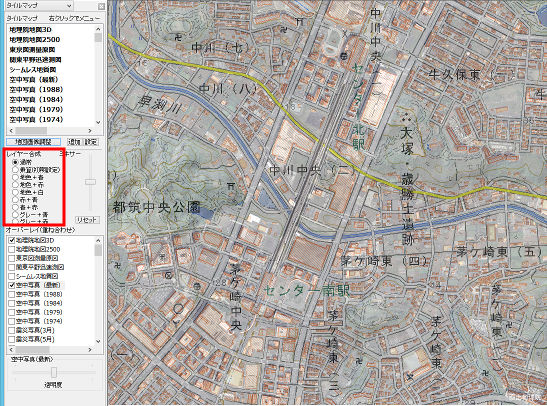547x406 pixels.
Task: Select 空中写真(1984) in the tile map list
Action: (x=36, y=100)
